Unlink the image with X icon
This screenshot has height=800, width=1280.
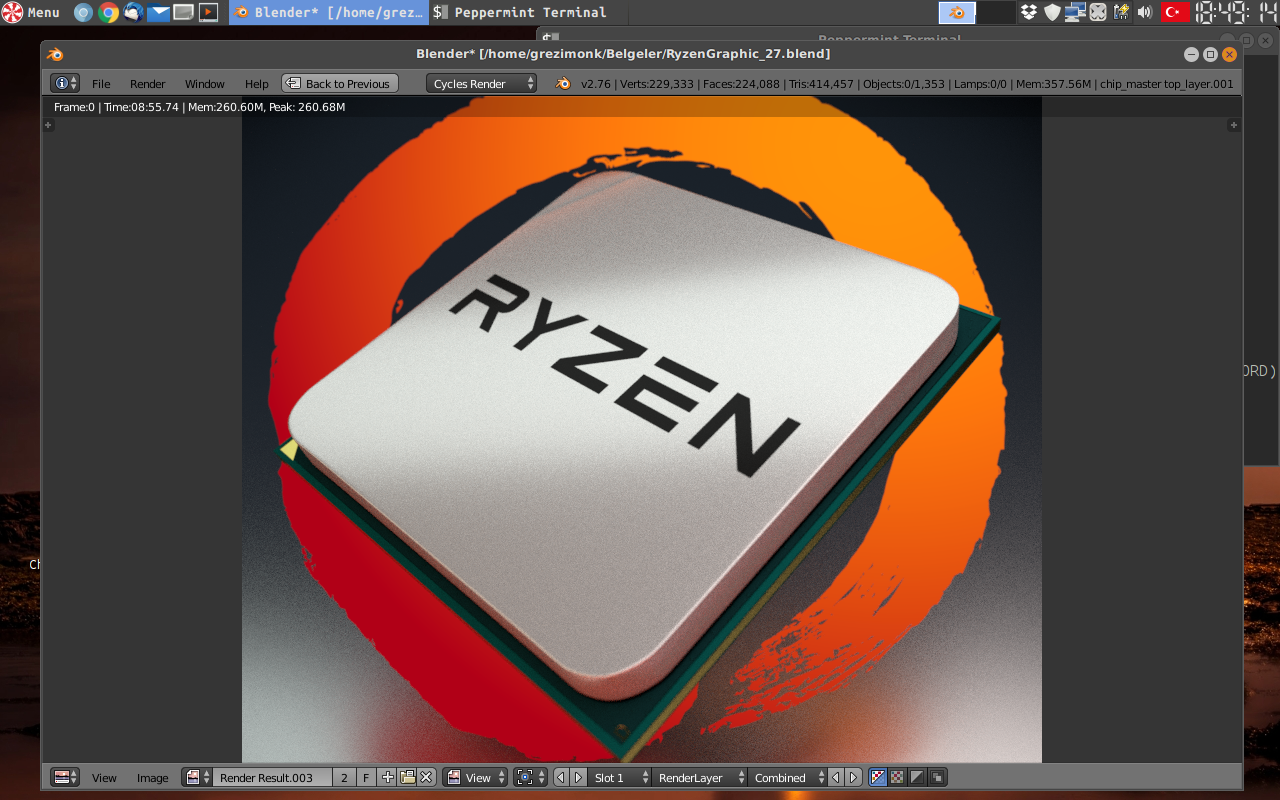pos(426,777)
